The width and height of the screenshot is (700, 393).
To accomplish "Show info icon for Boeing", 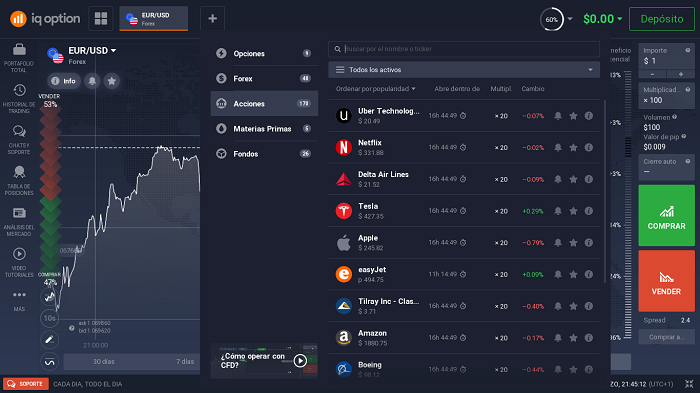I will pyautogui.click(x=589, y=369).
